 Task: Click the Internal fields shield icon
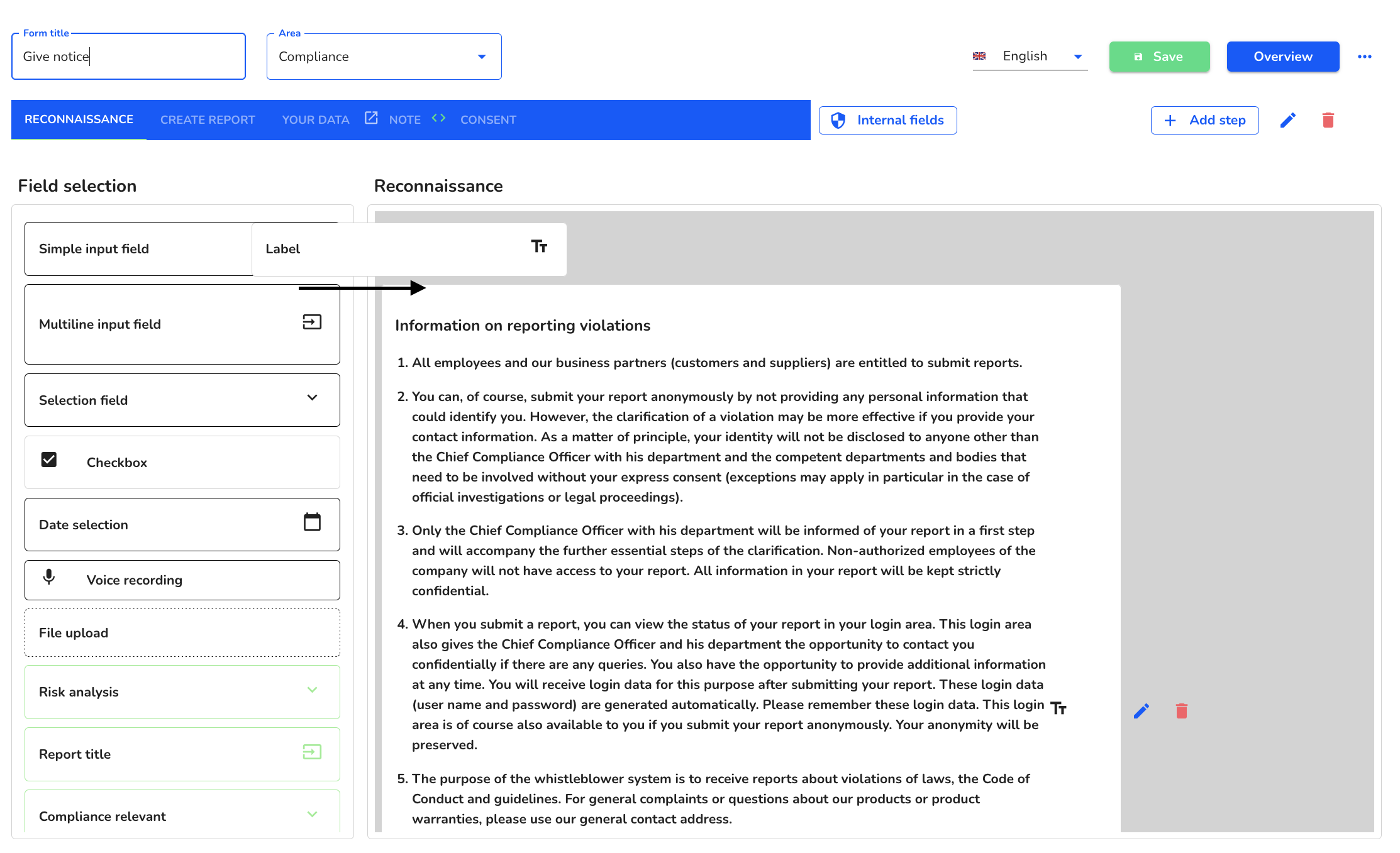[838, 120]
